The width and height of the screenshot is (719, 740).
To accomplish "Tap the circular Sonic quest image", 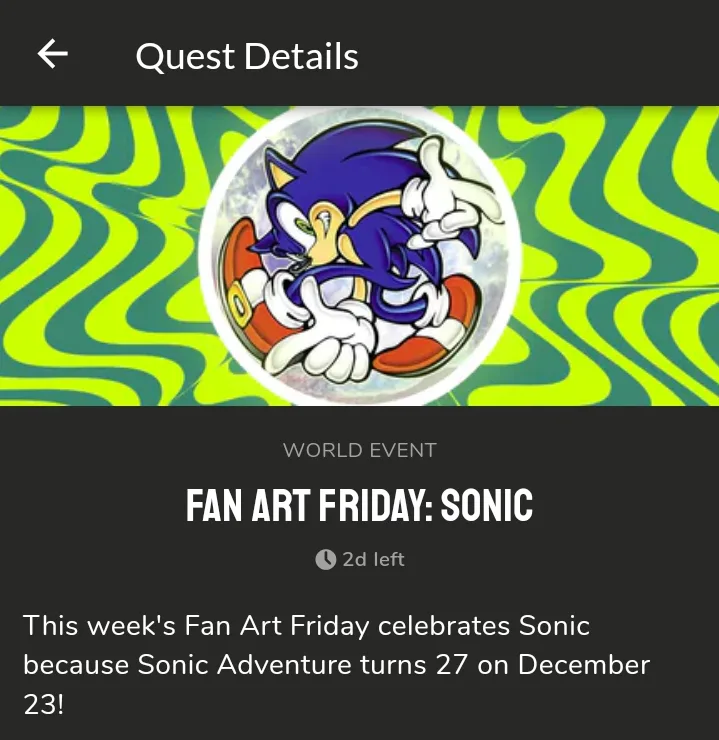I will (x=358, y=257).
